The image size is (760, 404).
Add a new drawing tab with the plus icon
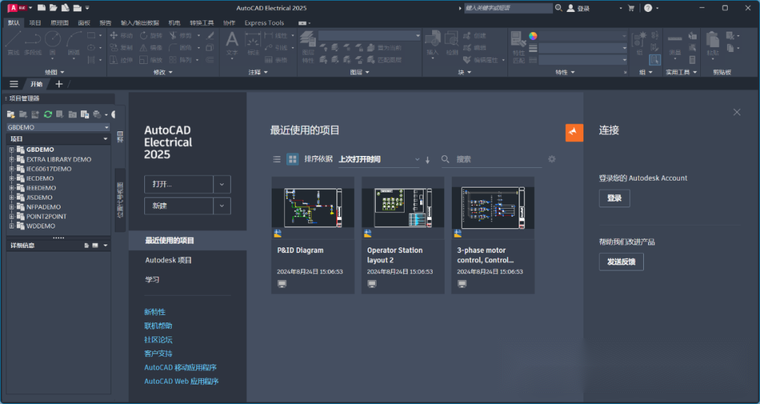pos(59,84)
